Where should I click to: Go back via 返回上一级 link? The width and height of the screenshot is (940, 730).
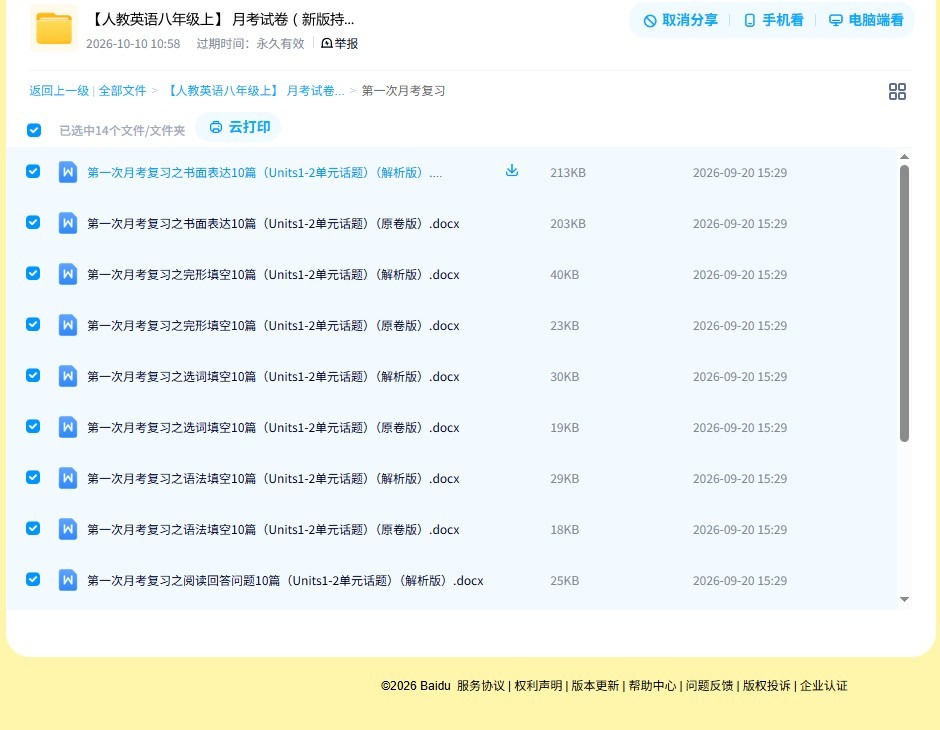(x=59, y=91)
